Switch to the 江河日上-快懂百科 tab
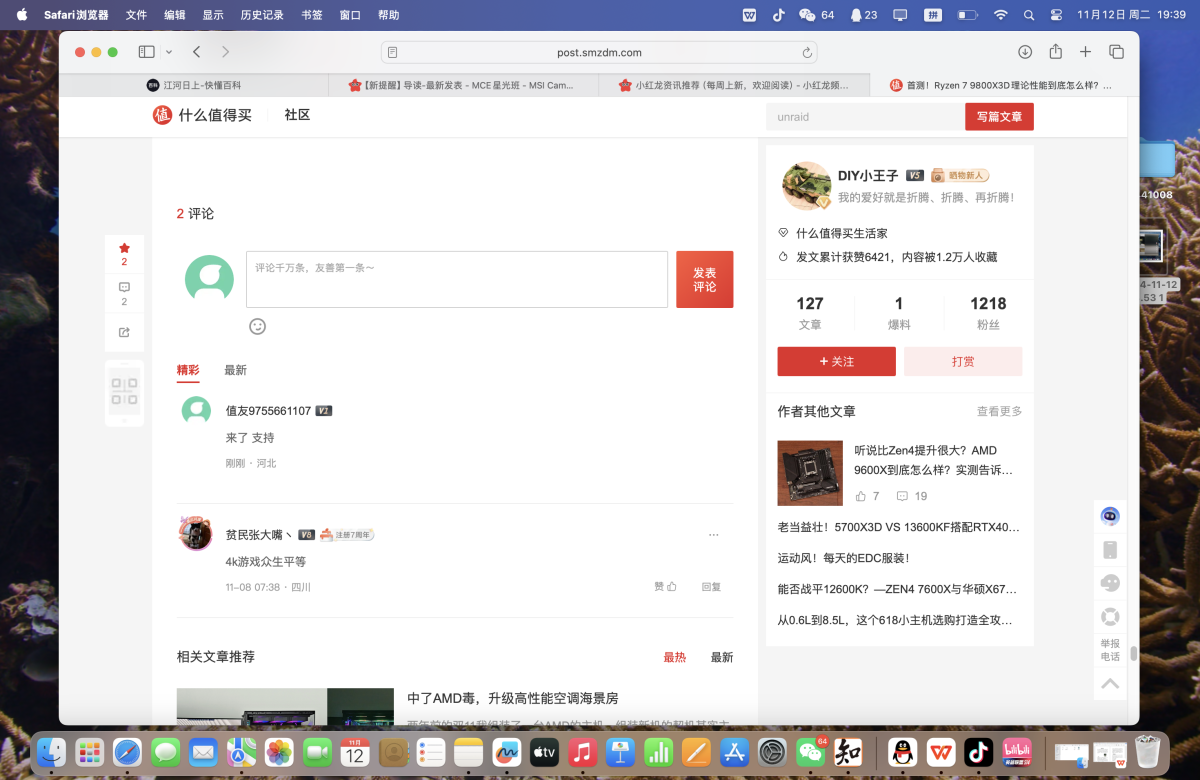Screen dimensions: 1200x780 pos(194,85)
